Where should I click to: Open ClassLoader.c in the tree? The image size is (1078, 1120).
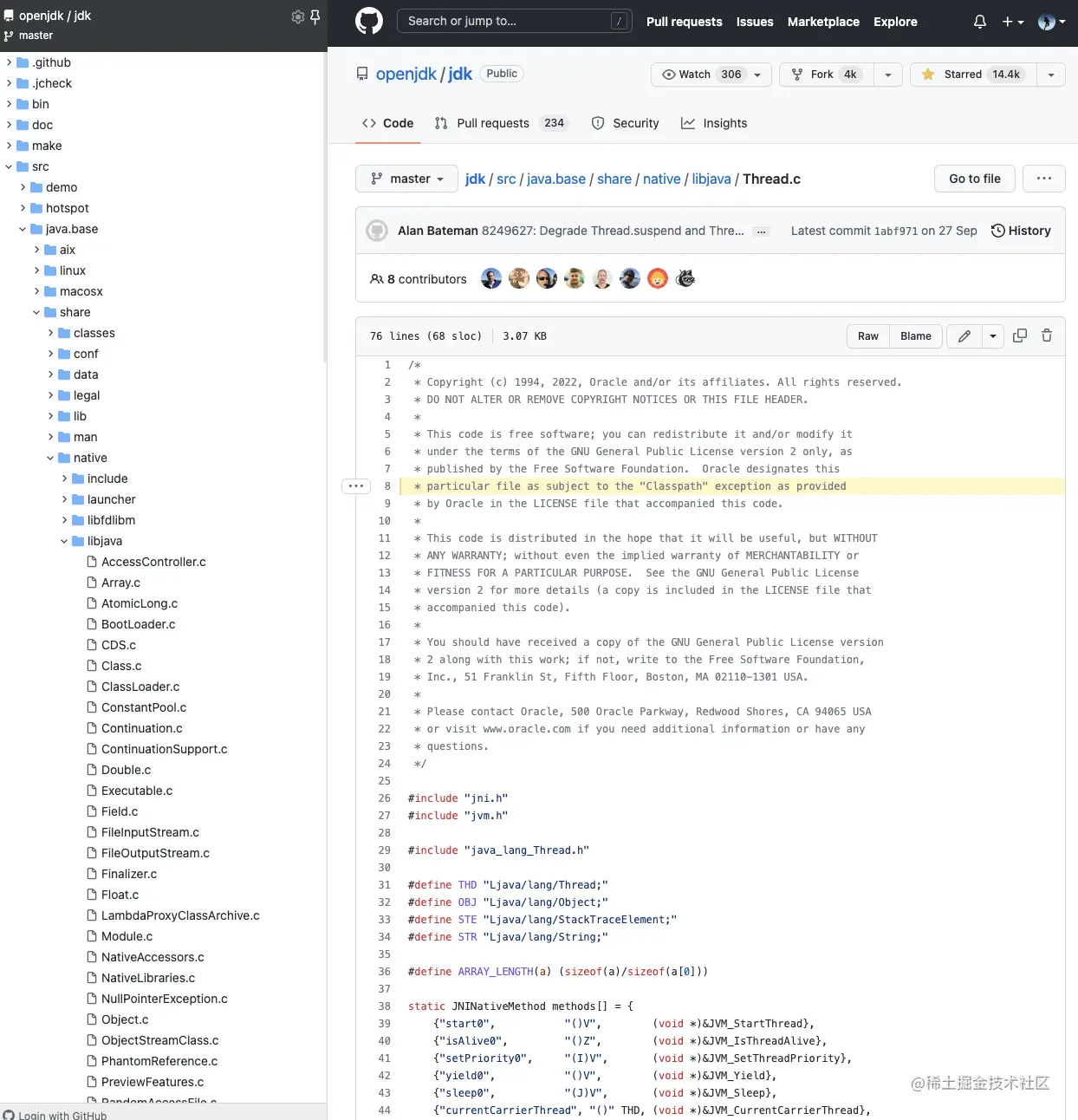click(x=140, y=687)
